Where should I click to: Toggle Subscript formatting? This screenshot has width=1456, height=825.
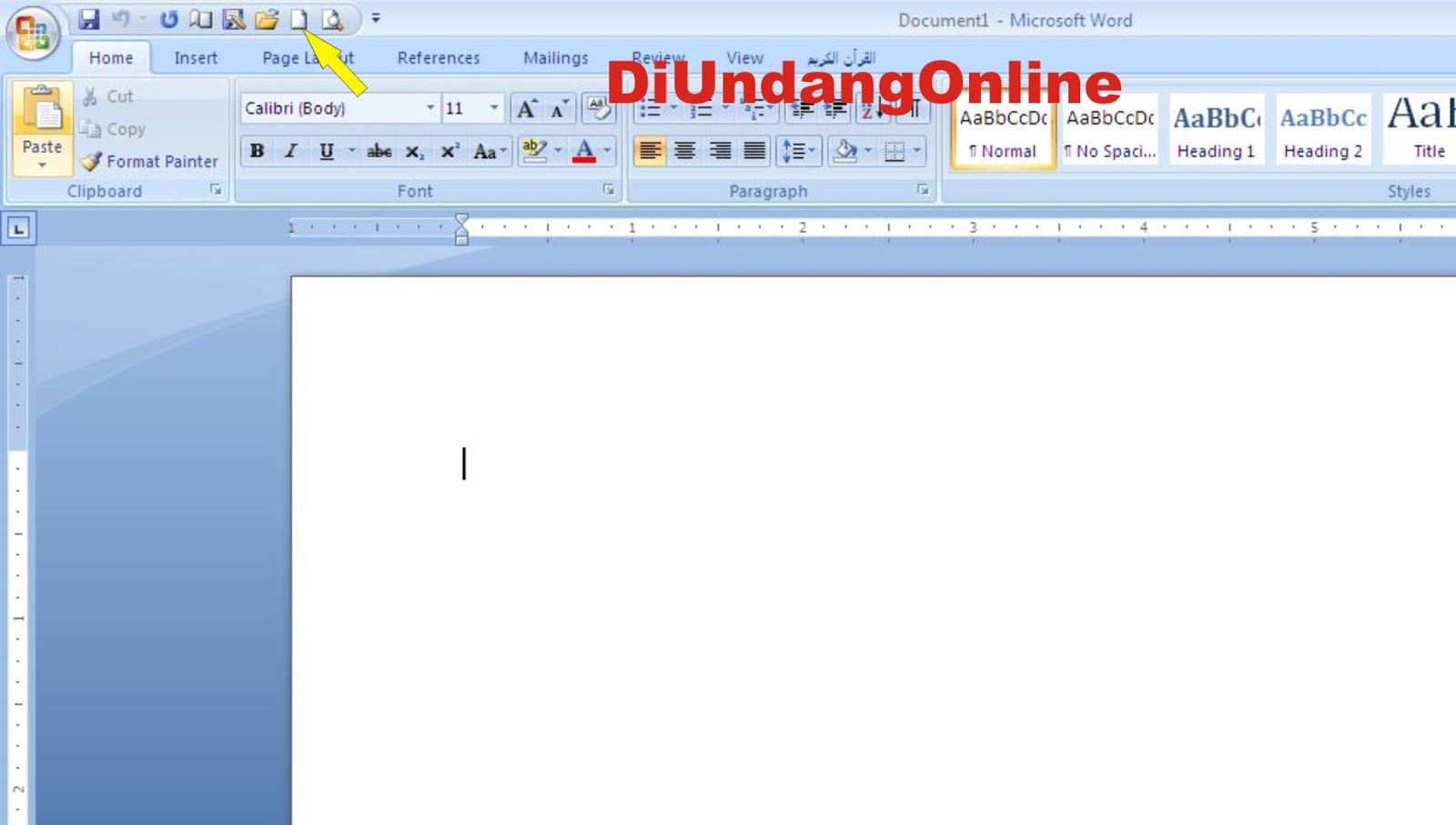[414, 151]
